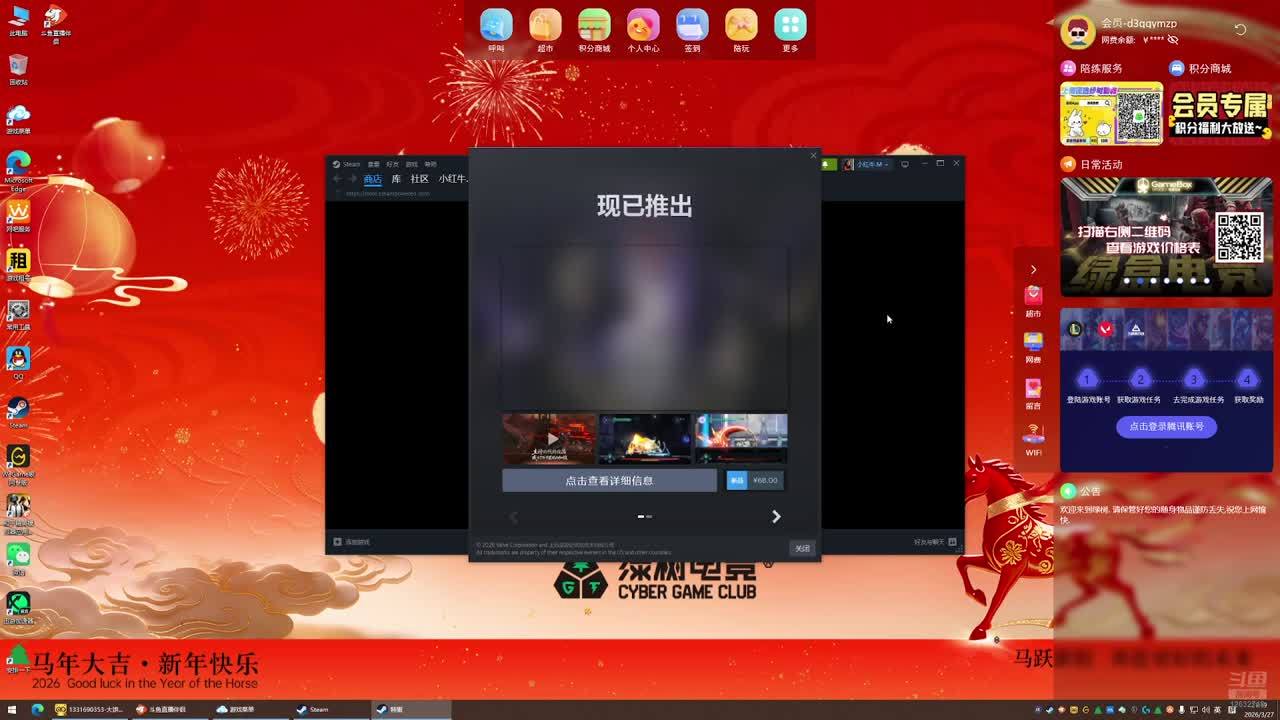Open the green WeChat desktop icon
This screenshot has height=720, width=1280.
(18, 558)
